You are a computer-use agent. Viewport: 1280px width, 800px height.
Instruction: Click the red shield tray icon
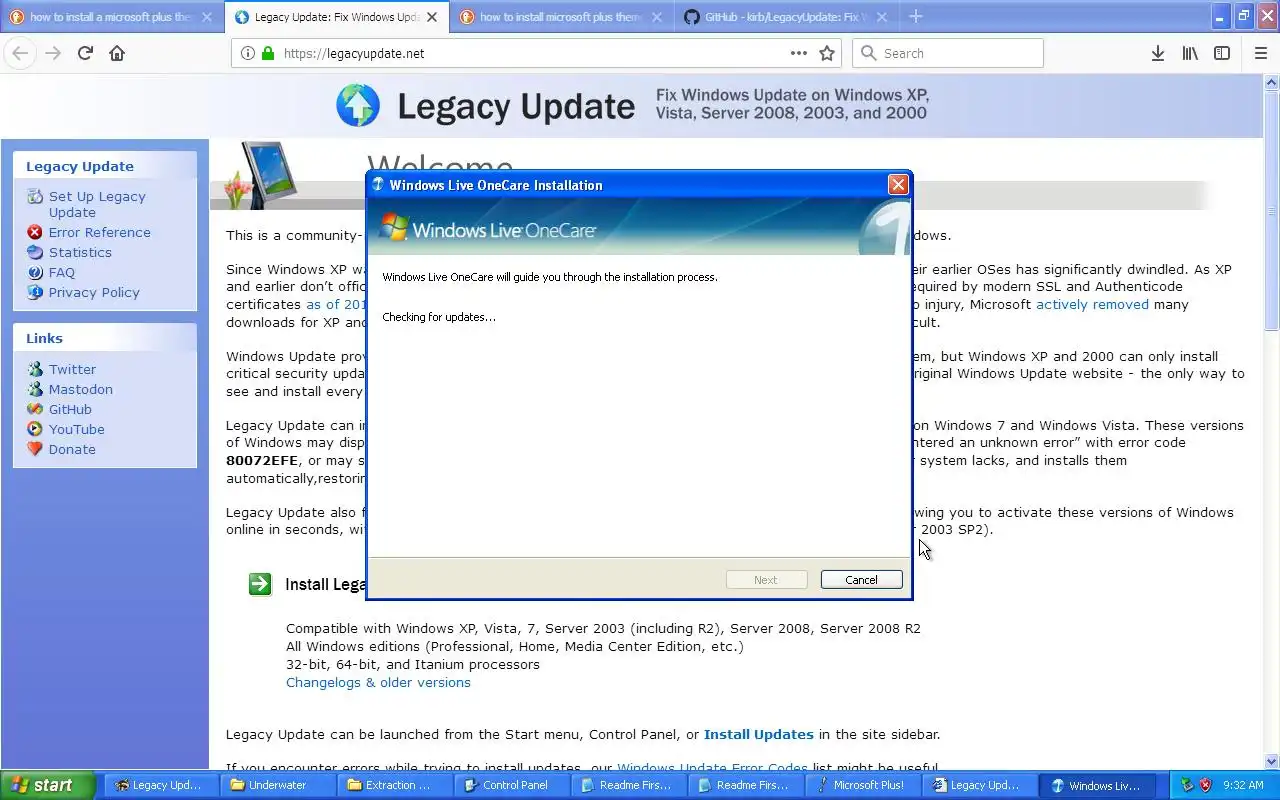1205,785
